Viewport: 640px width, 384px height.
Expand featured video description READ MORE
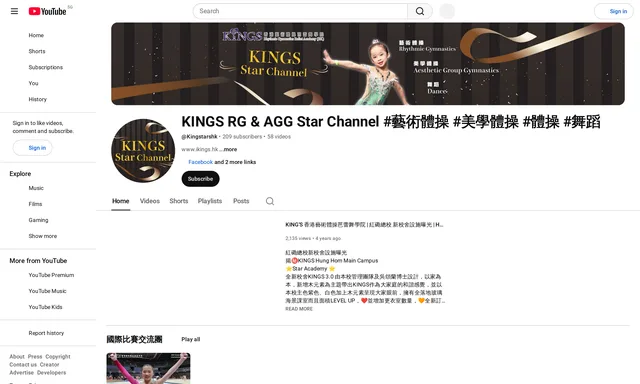click(299, 309)
